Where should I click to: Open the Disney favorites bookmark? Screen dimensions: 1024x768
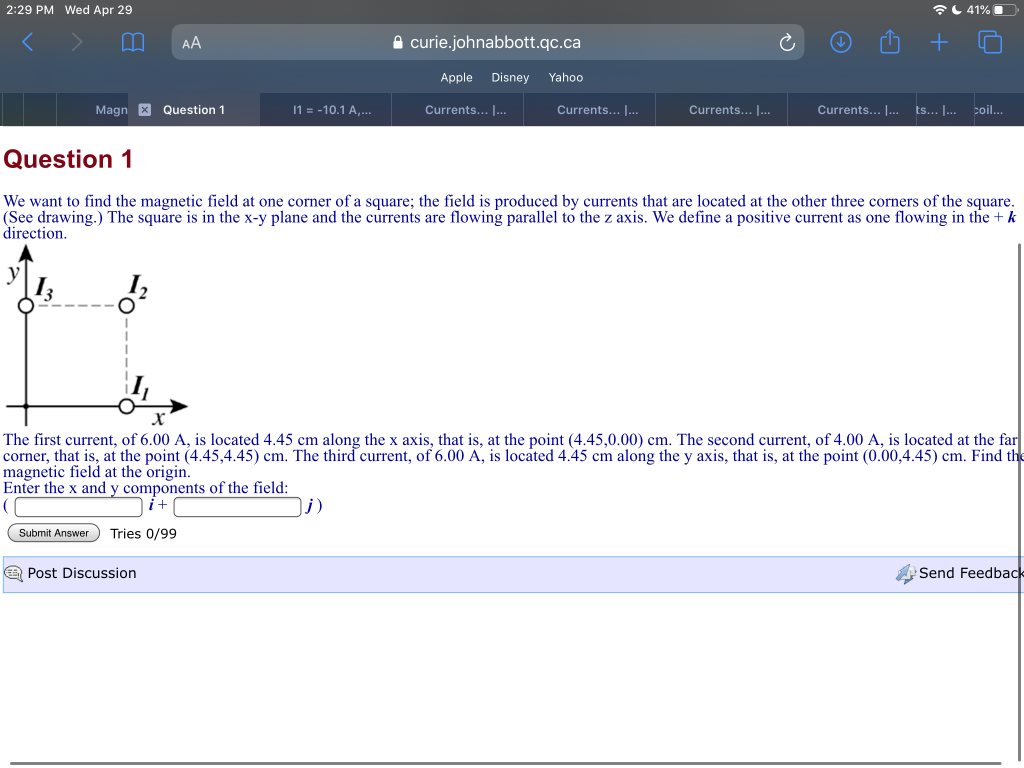tap(510, 77)
